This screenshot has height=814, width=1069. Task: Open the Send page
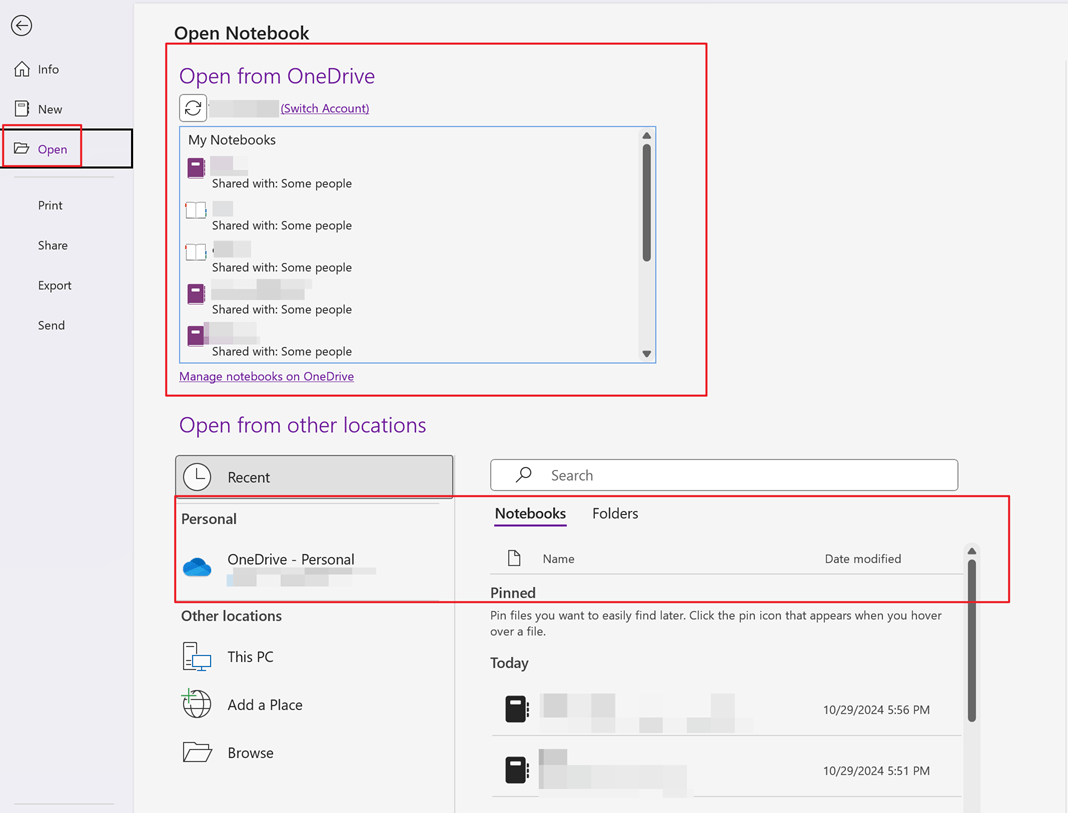(x=51, y=326)
